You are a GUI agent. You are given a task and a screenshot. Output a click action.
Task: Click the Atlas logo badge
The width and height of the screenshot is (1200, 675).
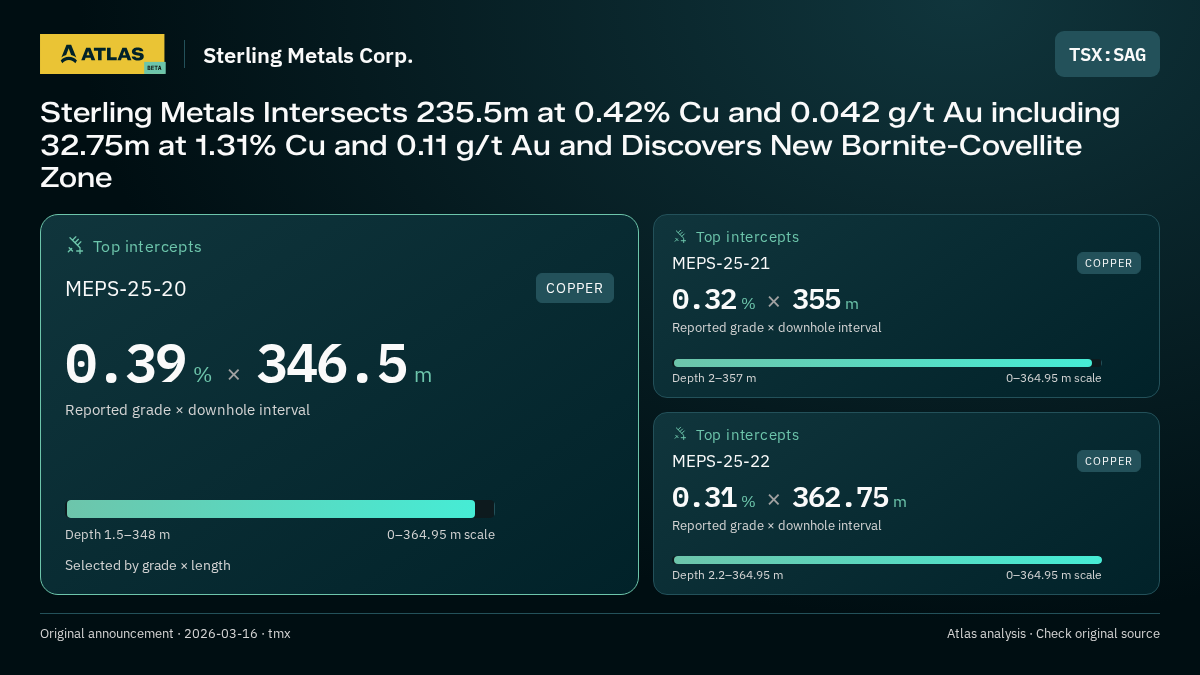102,54
